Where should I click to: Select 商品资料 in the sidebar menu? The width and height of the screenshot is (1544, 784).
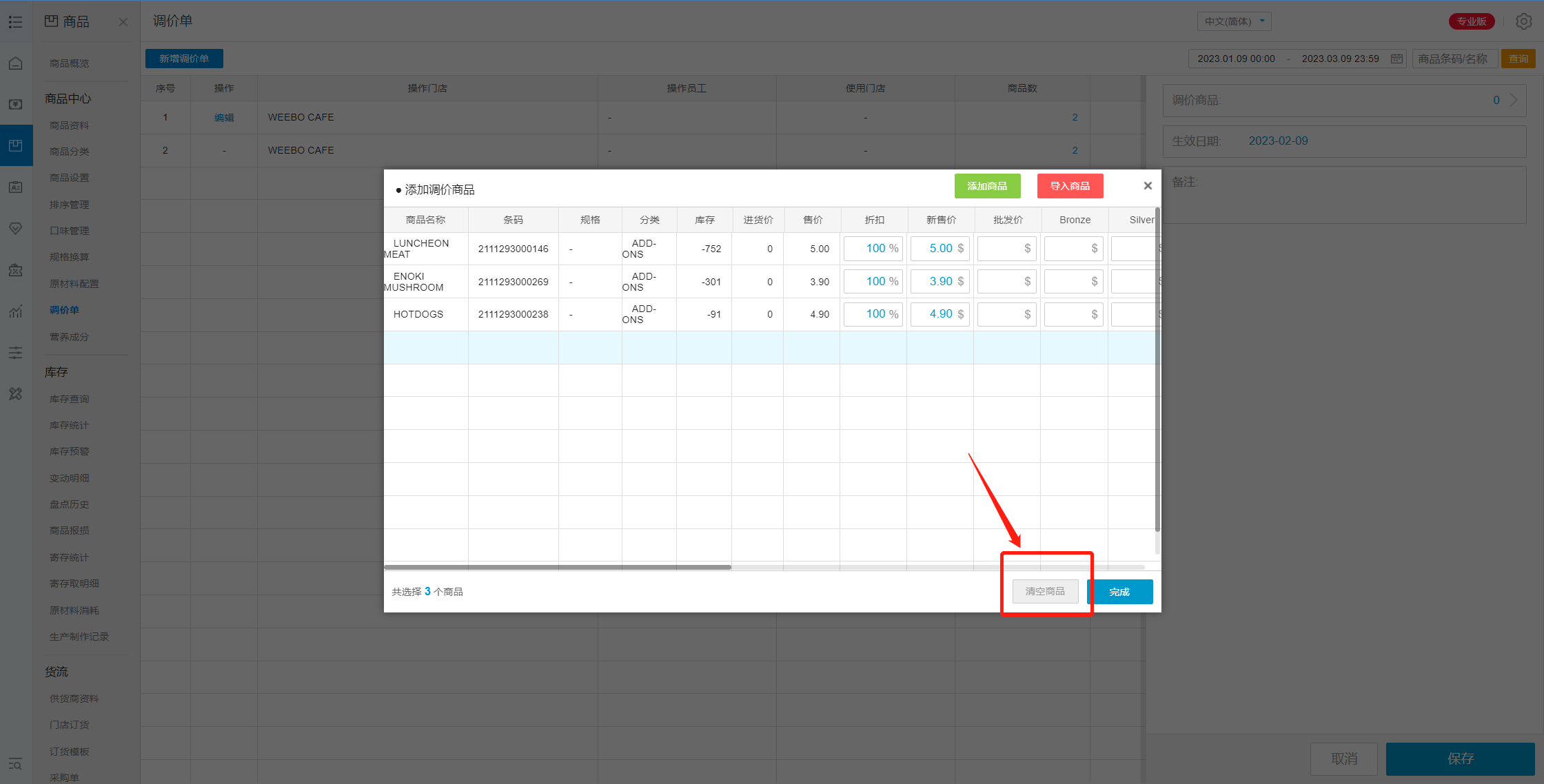click(x=69, y=125)
